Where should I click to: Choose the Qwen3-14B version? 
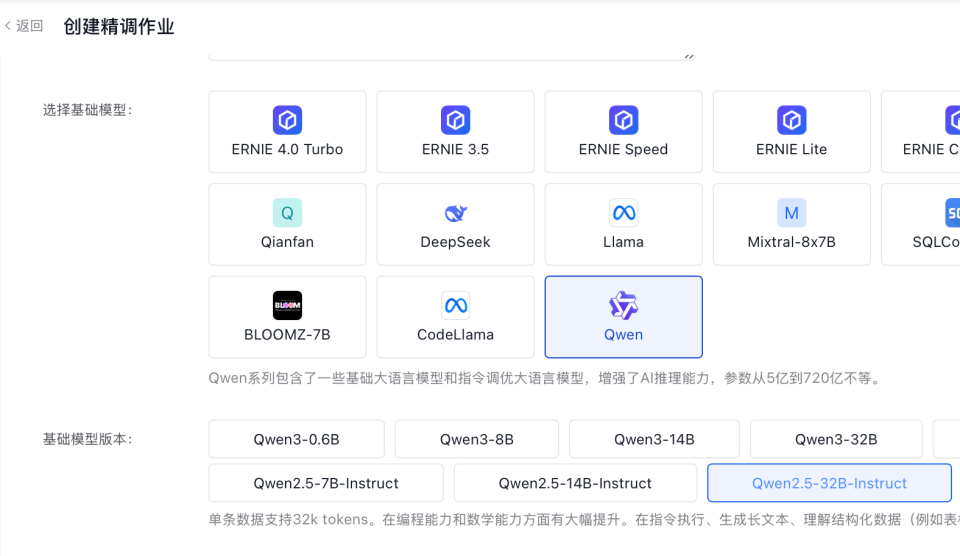point(654,439)
